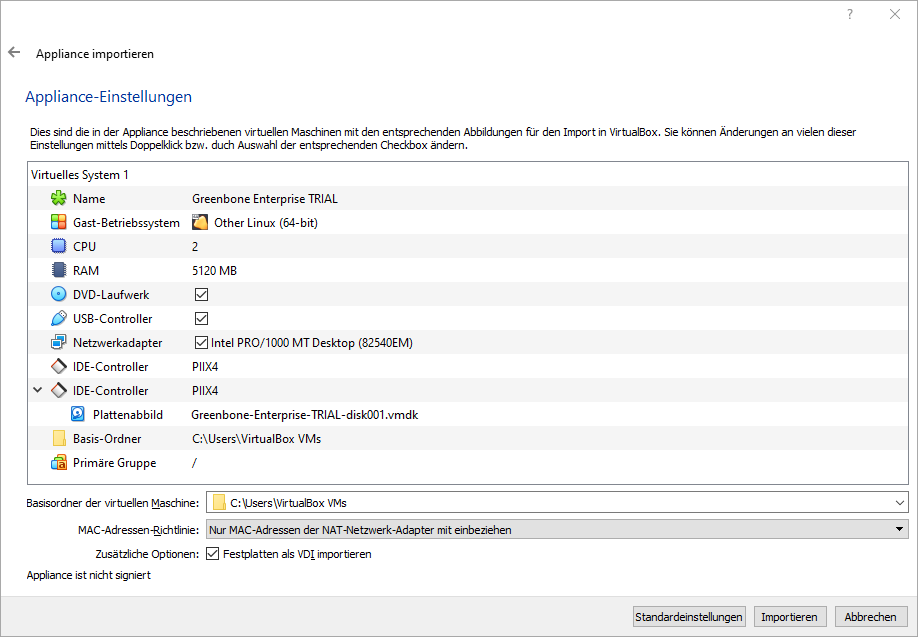The image size is (918, 637).
Task: Select the Gast-Betriebssystem row label
Action: click(126, 222)
